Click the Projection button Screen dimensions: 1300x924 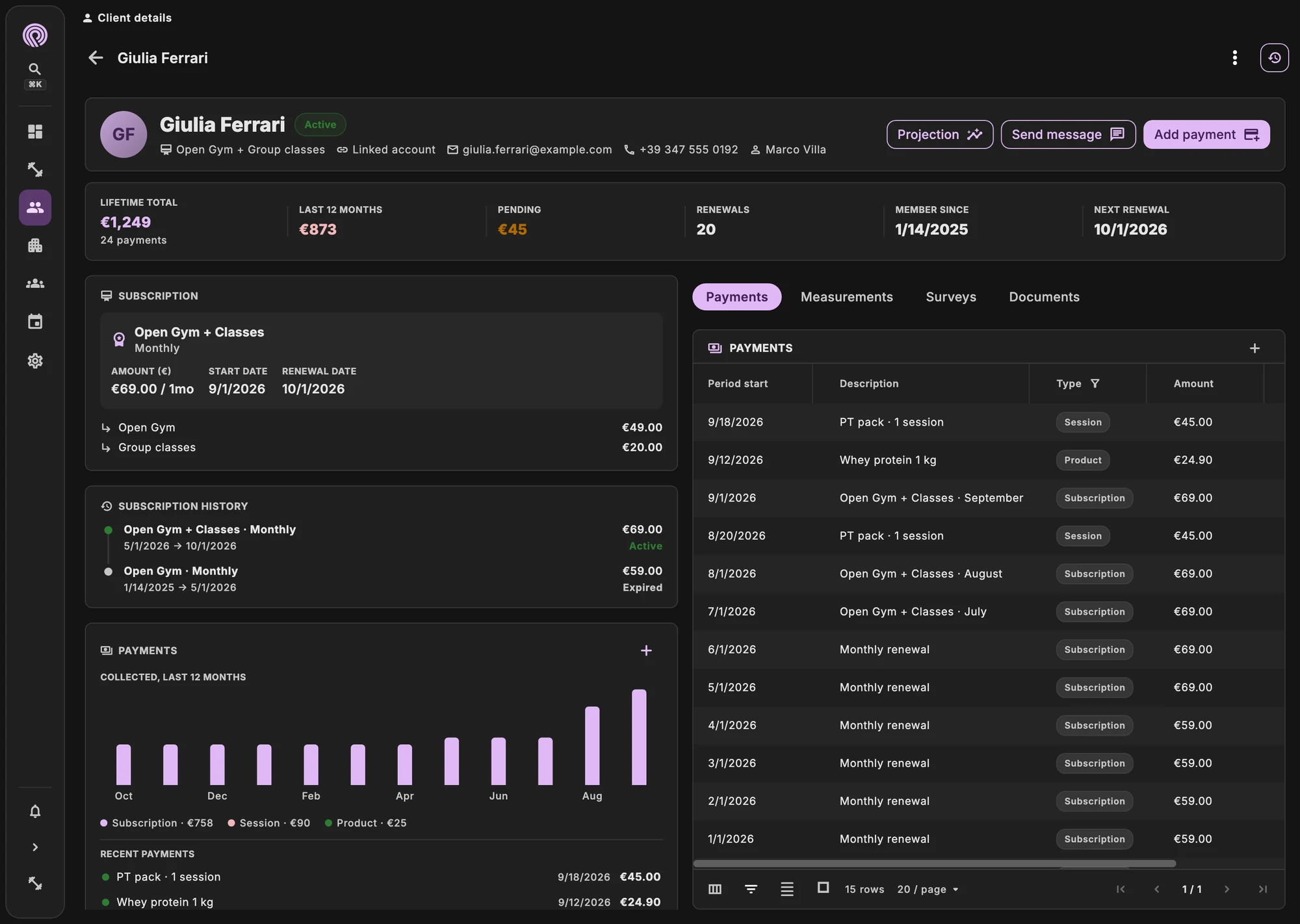940,135
